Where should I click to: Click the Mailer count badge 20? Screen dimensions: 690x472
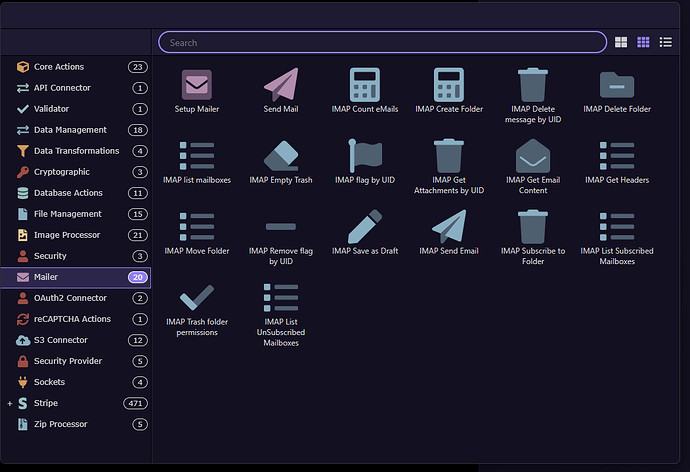pyautogui.click(x=138, y=277)
